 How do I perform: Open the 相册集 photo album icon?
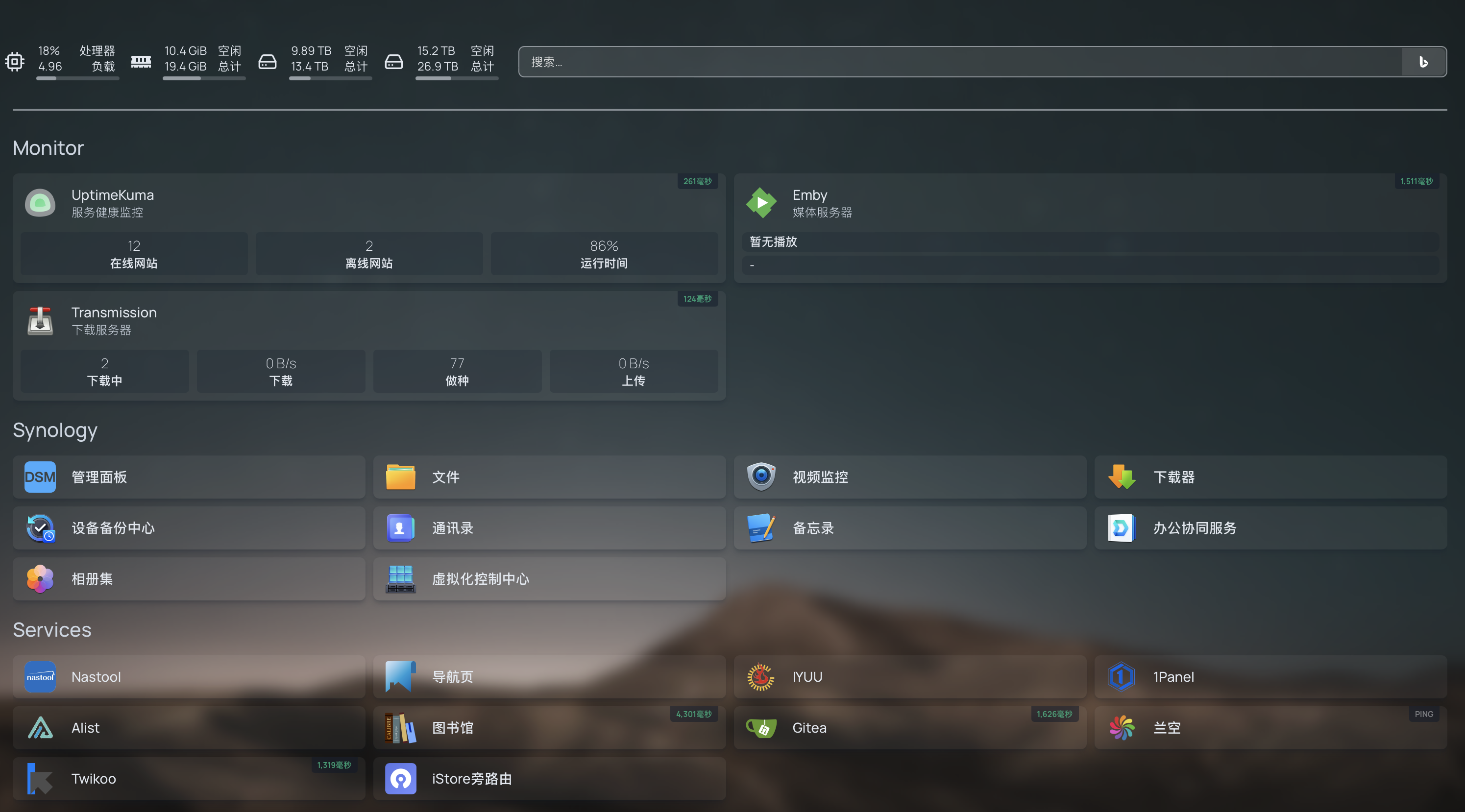click(39, 579)
